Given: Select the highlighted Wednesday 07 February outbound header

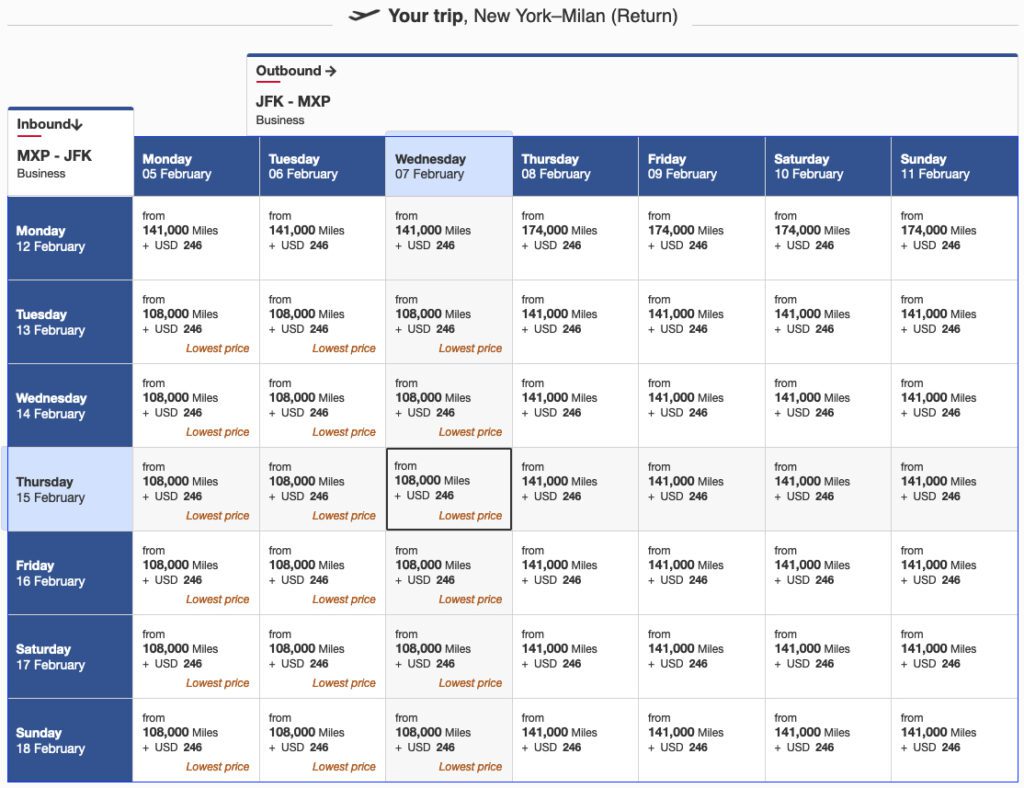Looking at the screenshot, I should click(449, 166).
